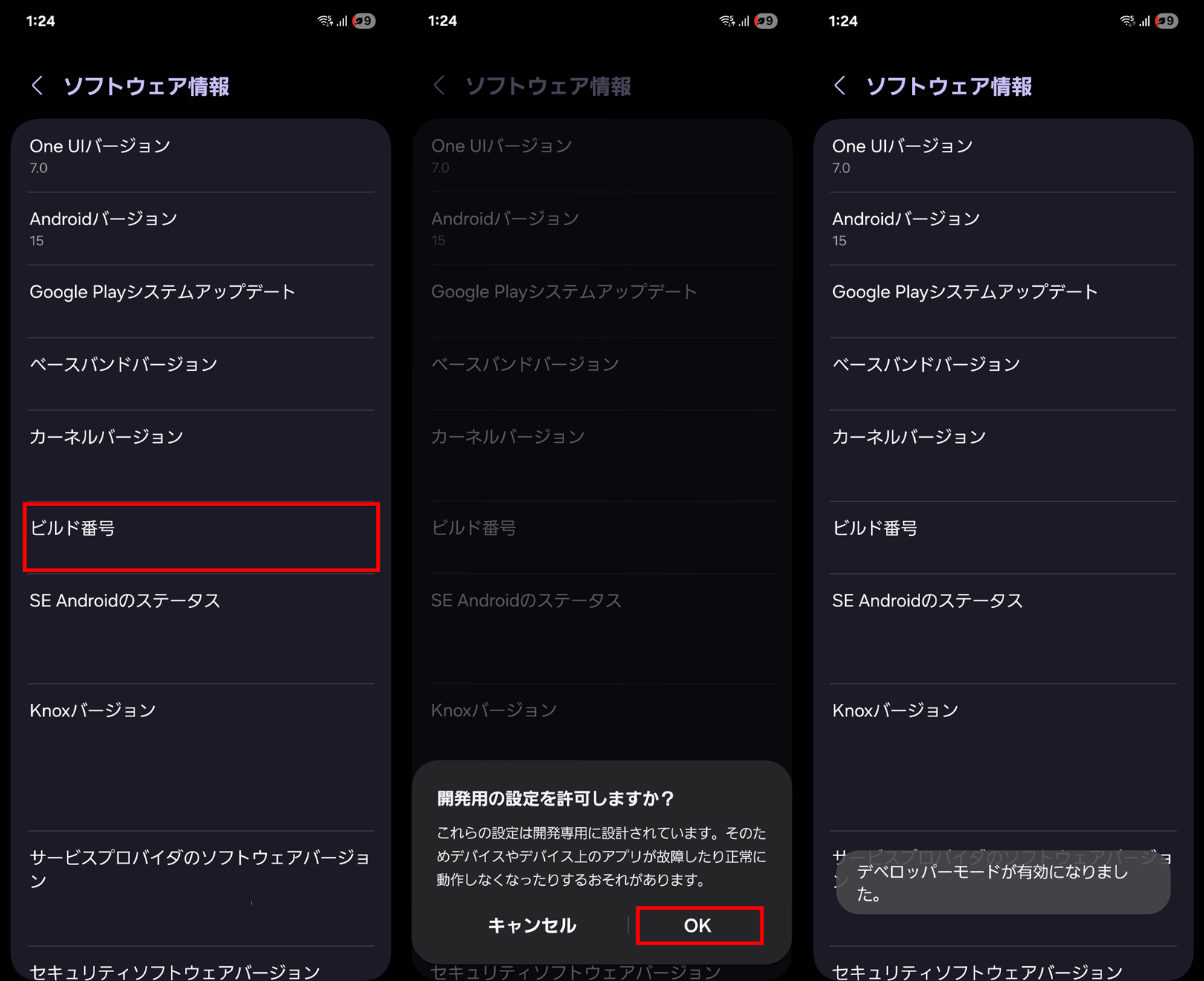
Task: Tap SE Androidのステータス on the rightmost screen
Action: point(1003,601)
